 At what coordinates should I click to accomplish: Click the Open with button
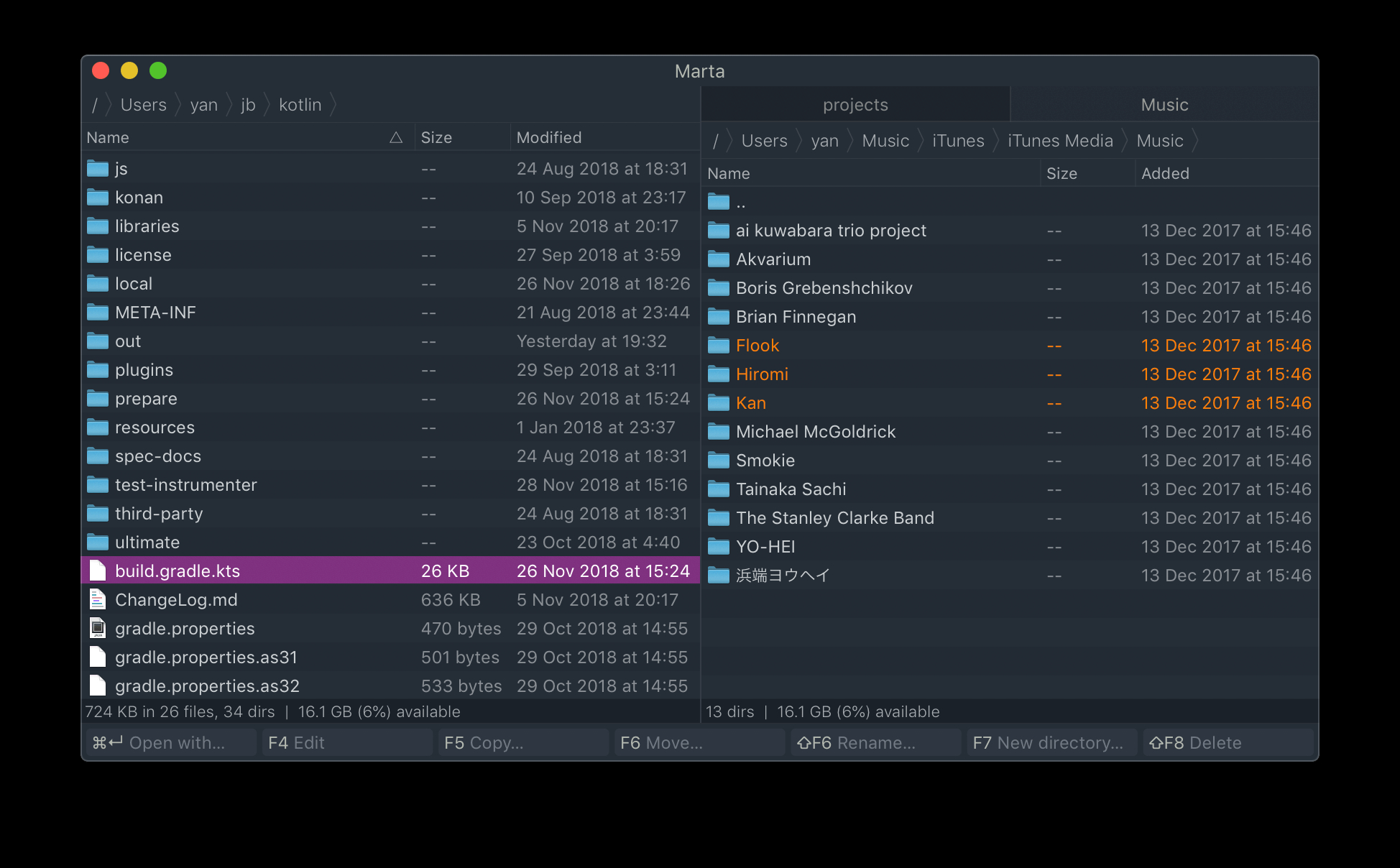click(x=170, y=742)
